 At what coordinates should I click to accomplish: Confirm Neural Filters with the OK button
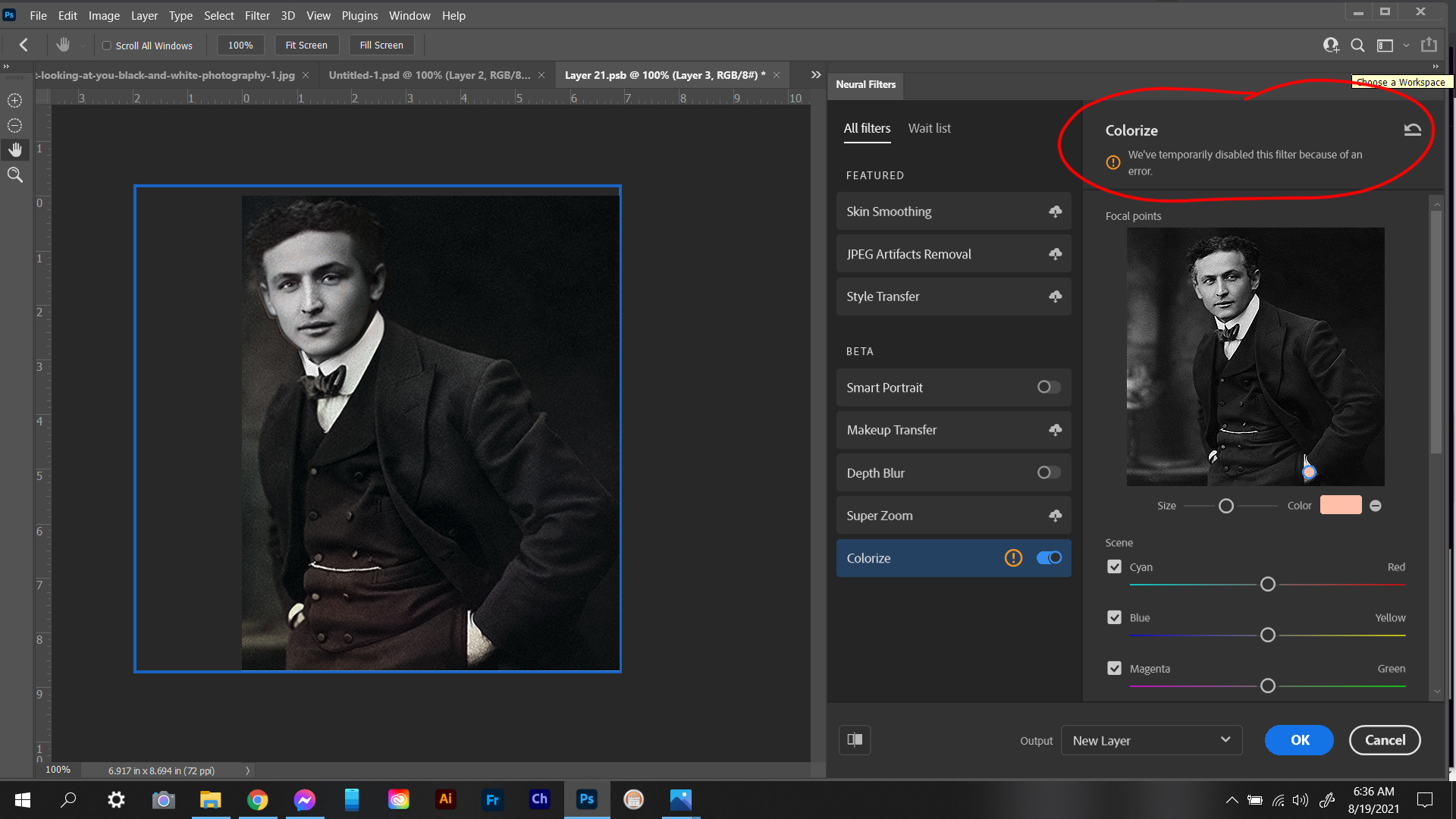[1299, 740]
